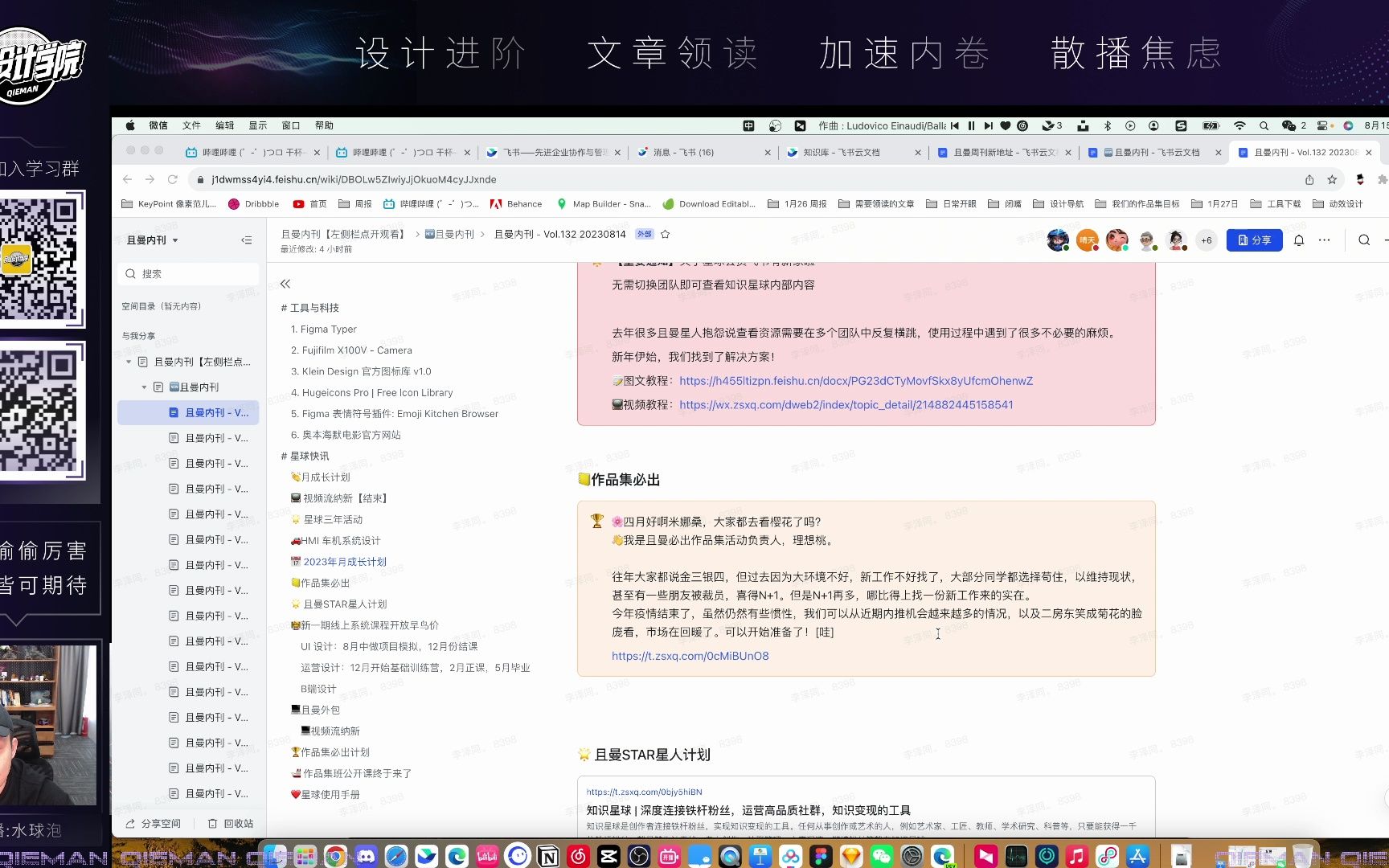This screenshot has height=868, width=1389.
Task: Open the 动效设计 bookmark folder
Action: (1338, 204)
